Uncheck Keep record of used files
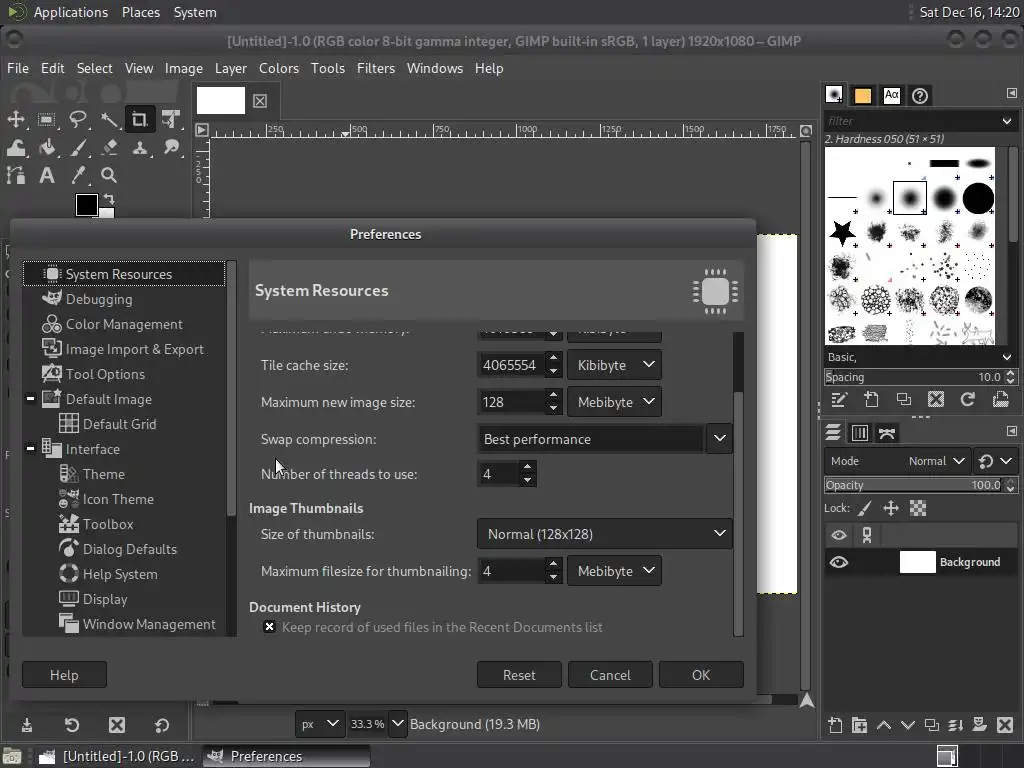The width and height of the screenshot is (1024, 768). click(x=269, y=627)
